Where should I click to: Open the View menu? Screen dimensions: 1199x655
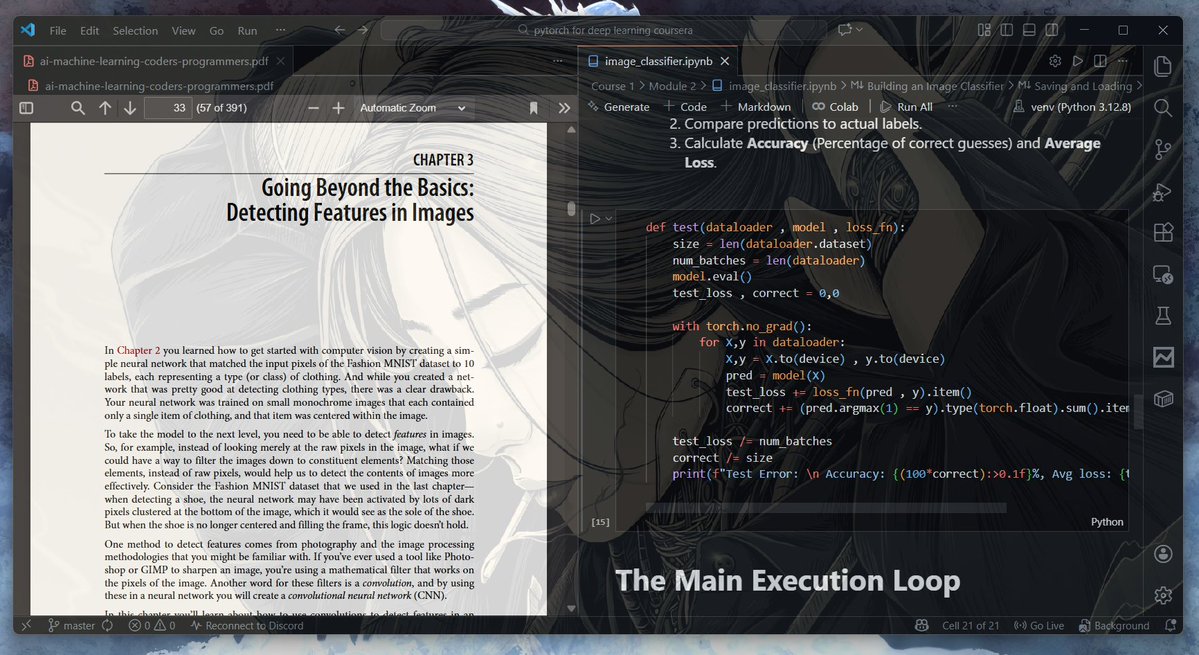click(184, 31)
